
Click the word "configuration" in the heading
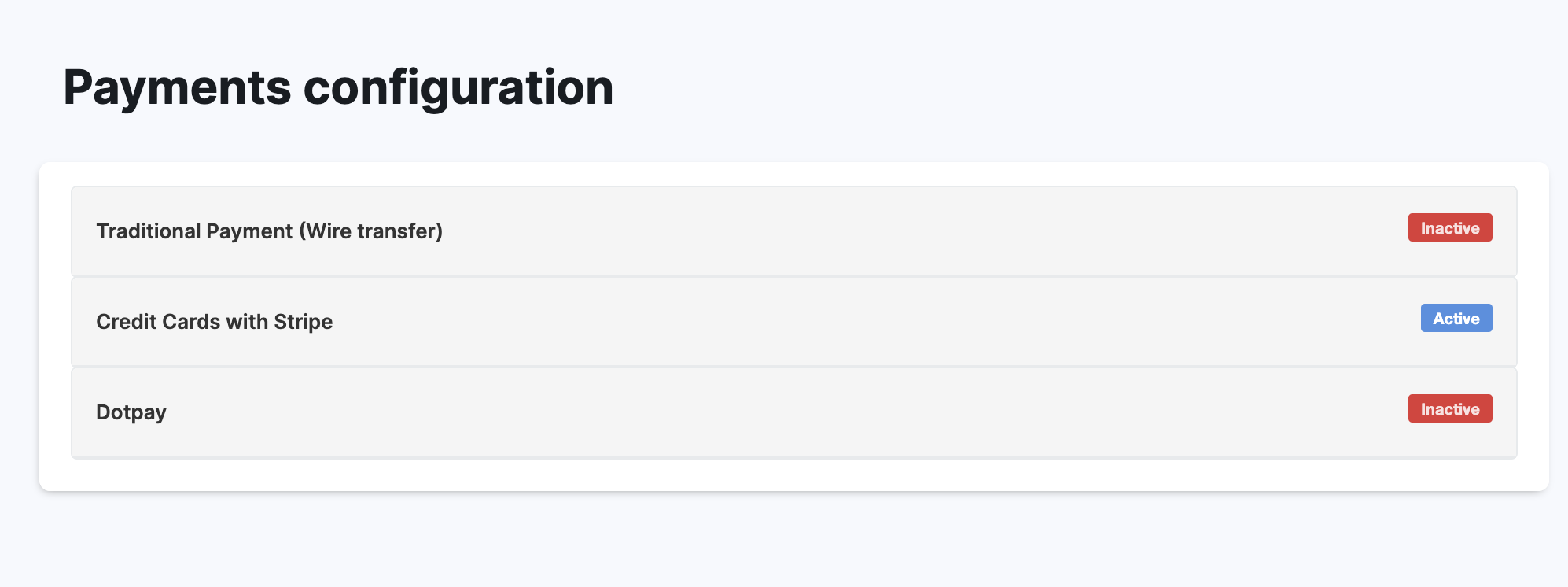(x=458, y=87)
